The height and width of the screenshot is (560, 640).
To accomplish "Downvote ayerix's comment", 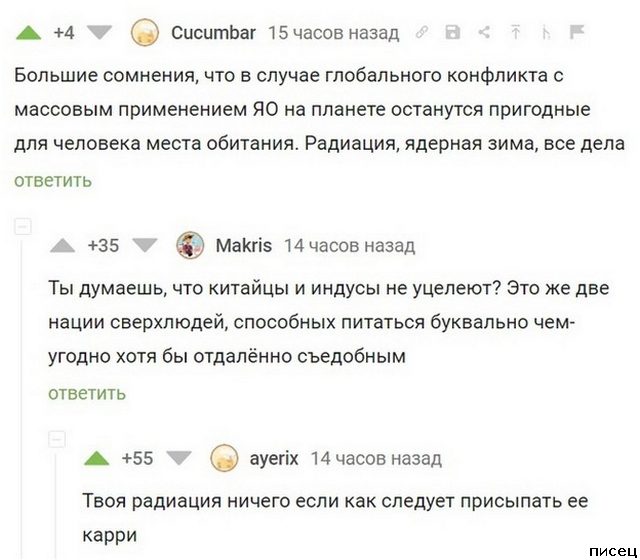I will (178, 459).
